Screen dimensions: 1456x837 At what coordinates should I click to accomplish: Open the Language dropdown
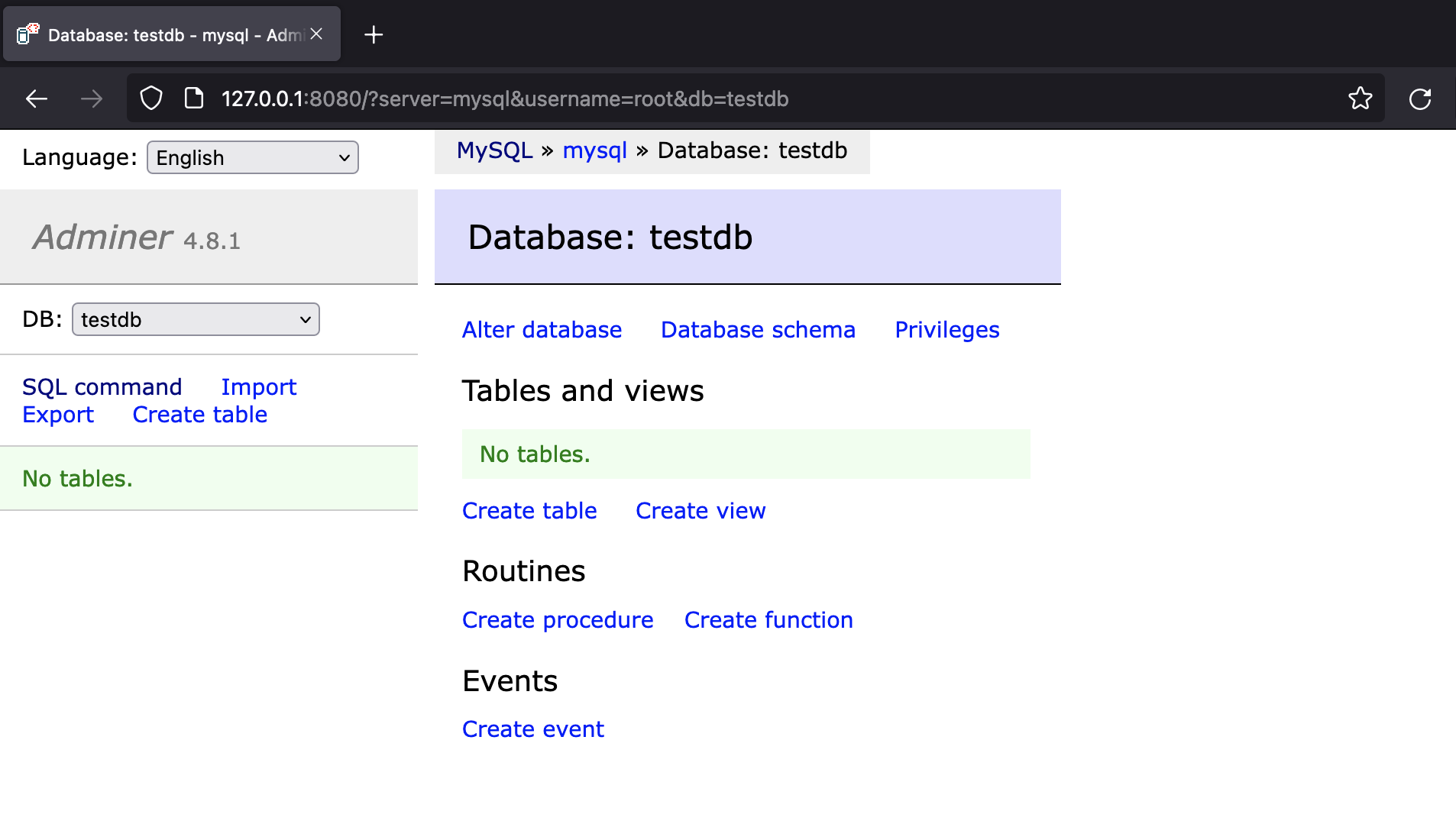252,157
